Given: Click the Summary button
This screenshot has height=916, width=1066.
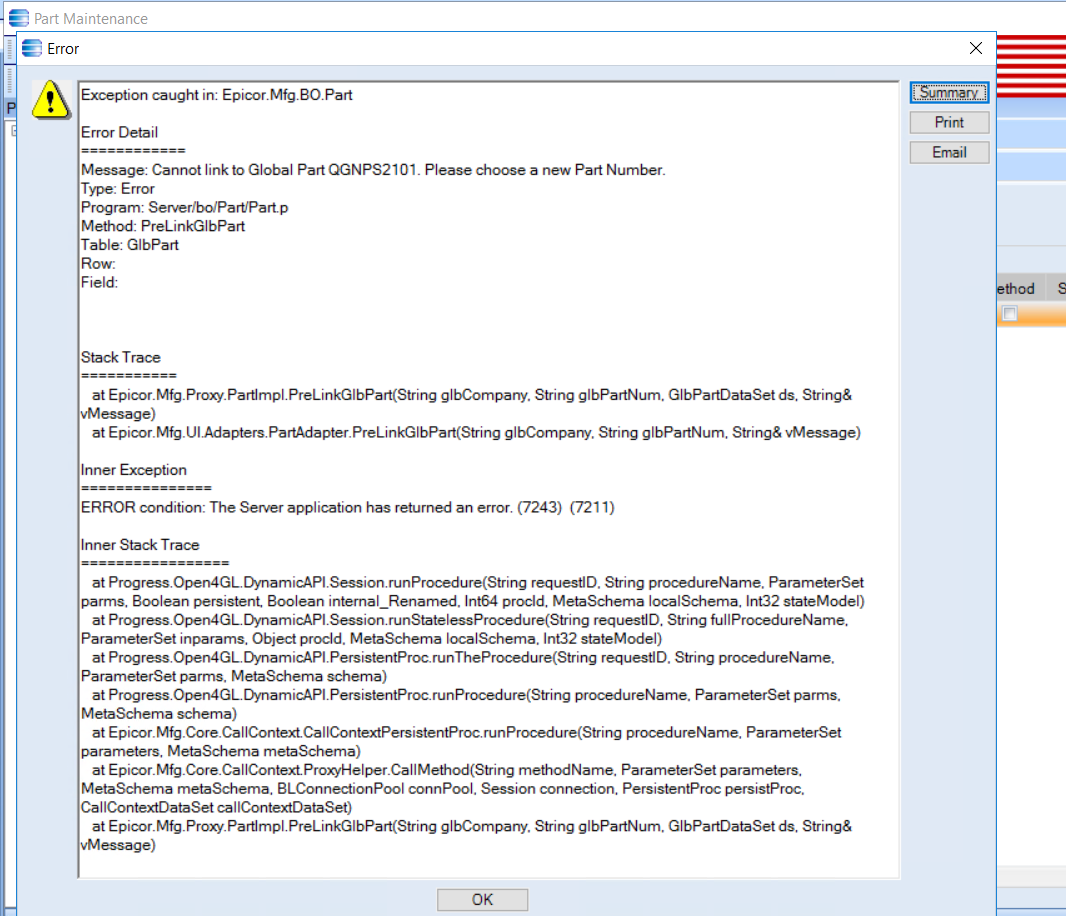Looking at the screenshot, I should click(x=949, y=92).
